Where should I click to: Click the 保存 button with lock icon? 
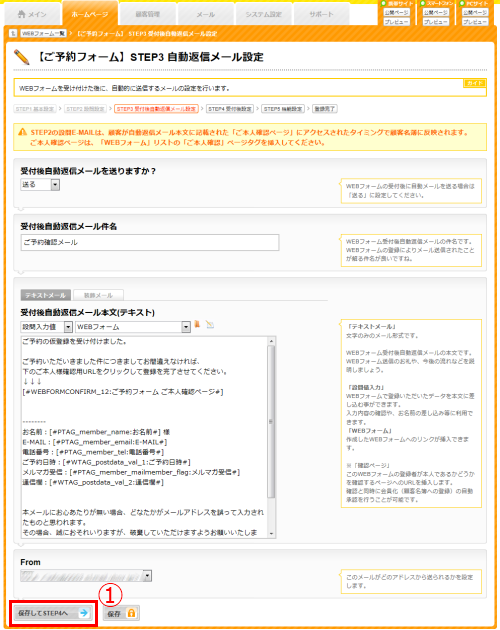[x=121, y=614]
